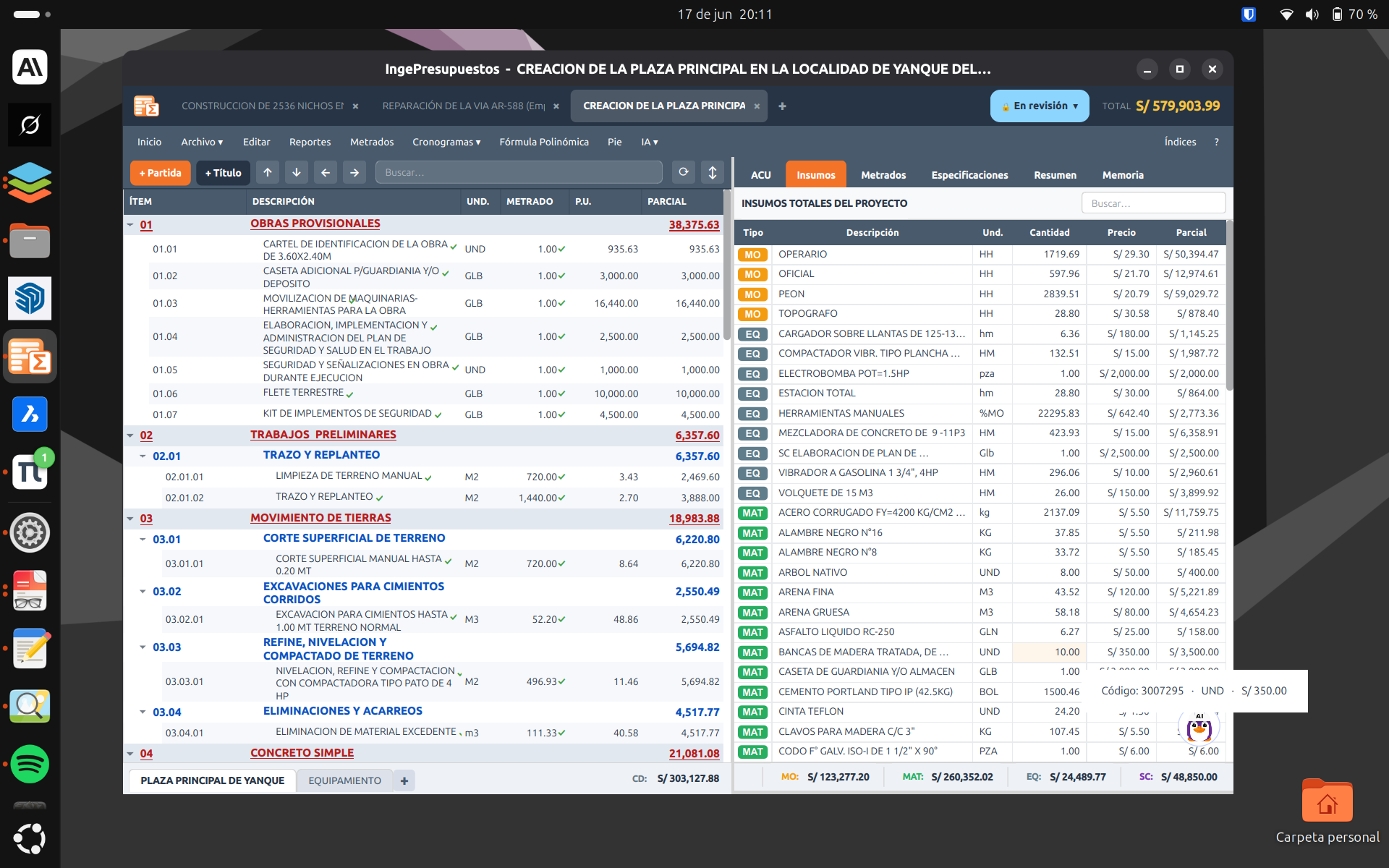
Task: Click check next to FLETE TERRESTRE description
Action: (350, 394)
